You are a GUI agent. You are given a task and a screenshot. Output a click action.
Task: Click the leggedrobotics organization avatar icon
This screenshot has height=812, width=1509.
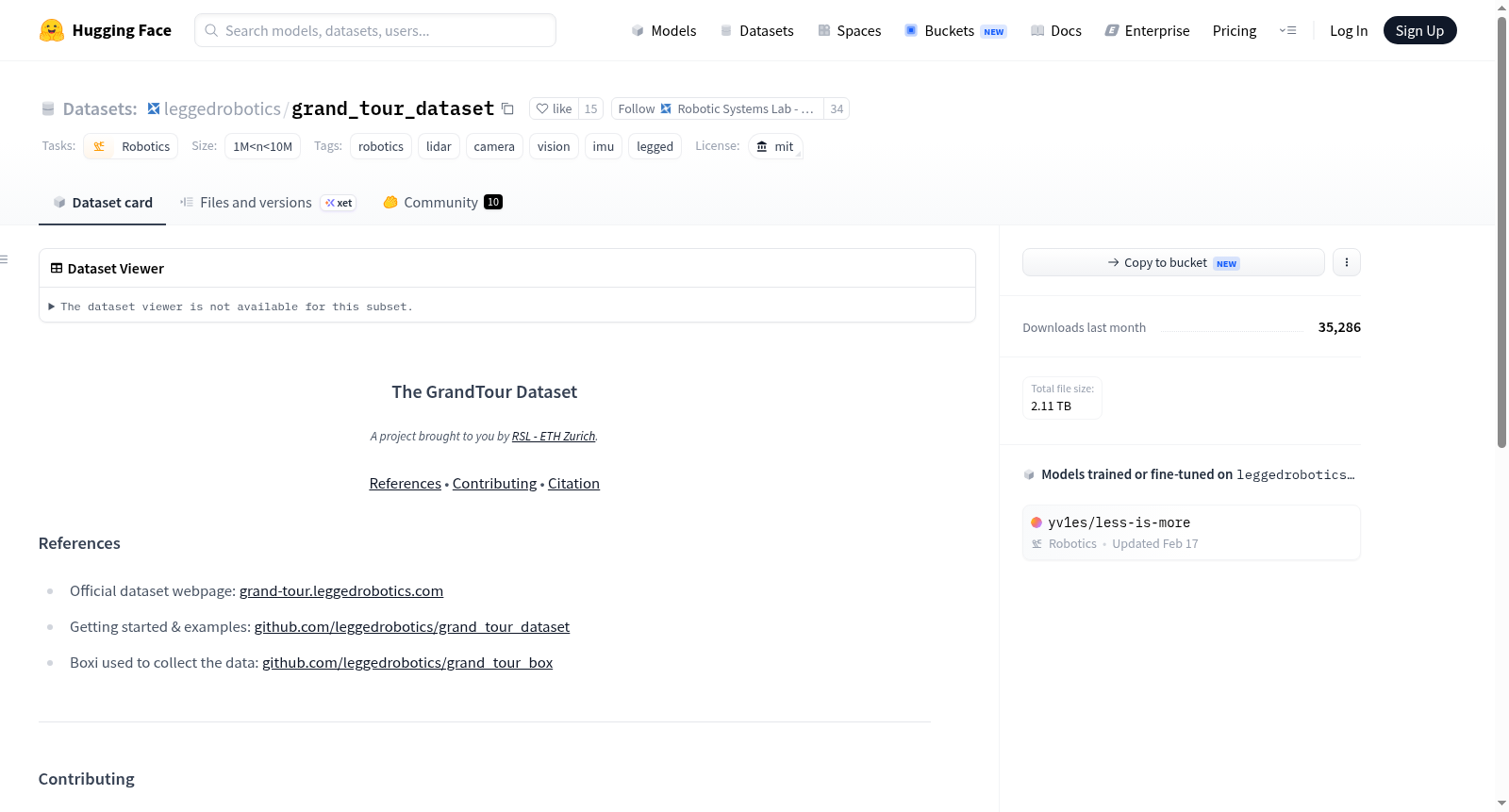click(x=154, y=108)
